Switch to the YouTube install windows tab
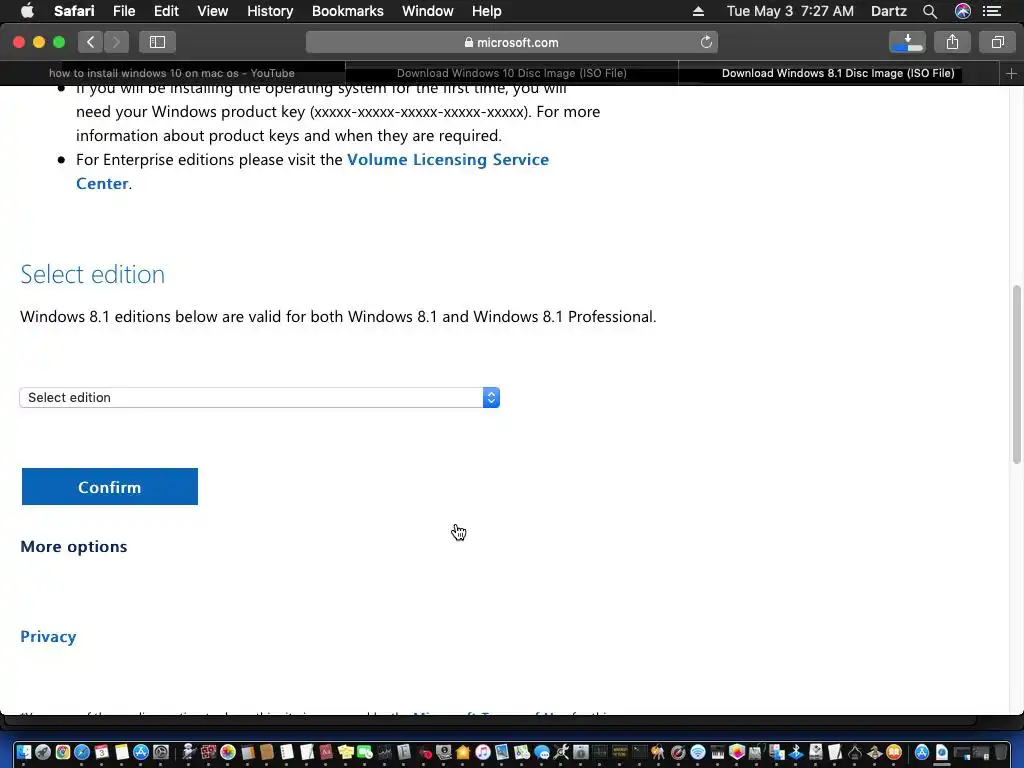1024x768 pixels. [172, 73]
